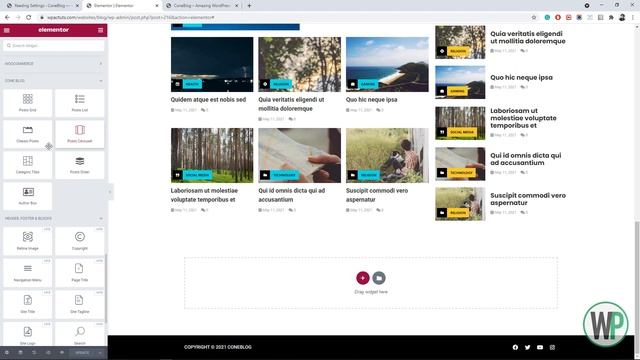
Task: Select the Retina Image widget
Action: point(28,241)
